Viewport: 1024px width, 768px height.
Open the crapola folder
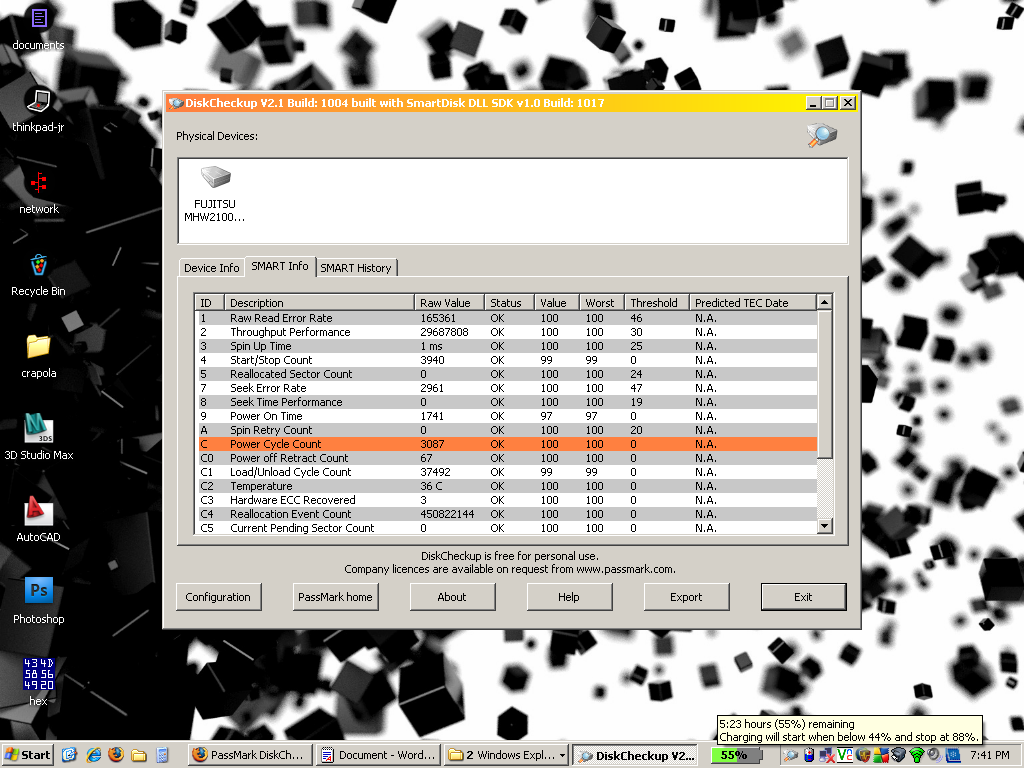(39, 357)
